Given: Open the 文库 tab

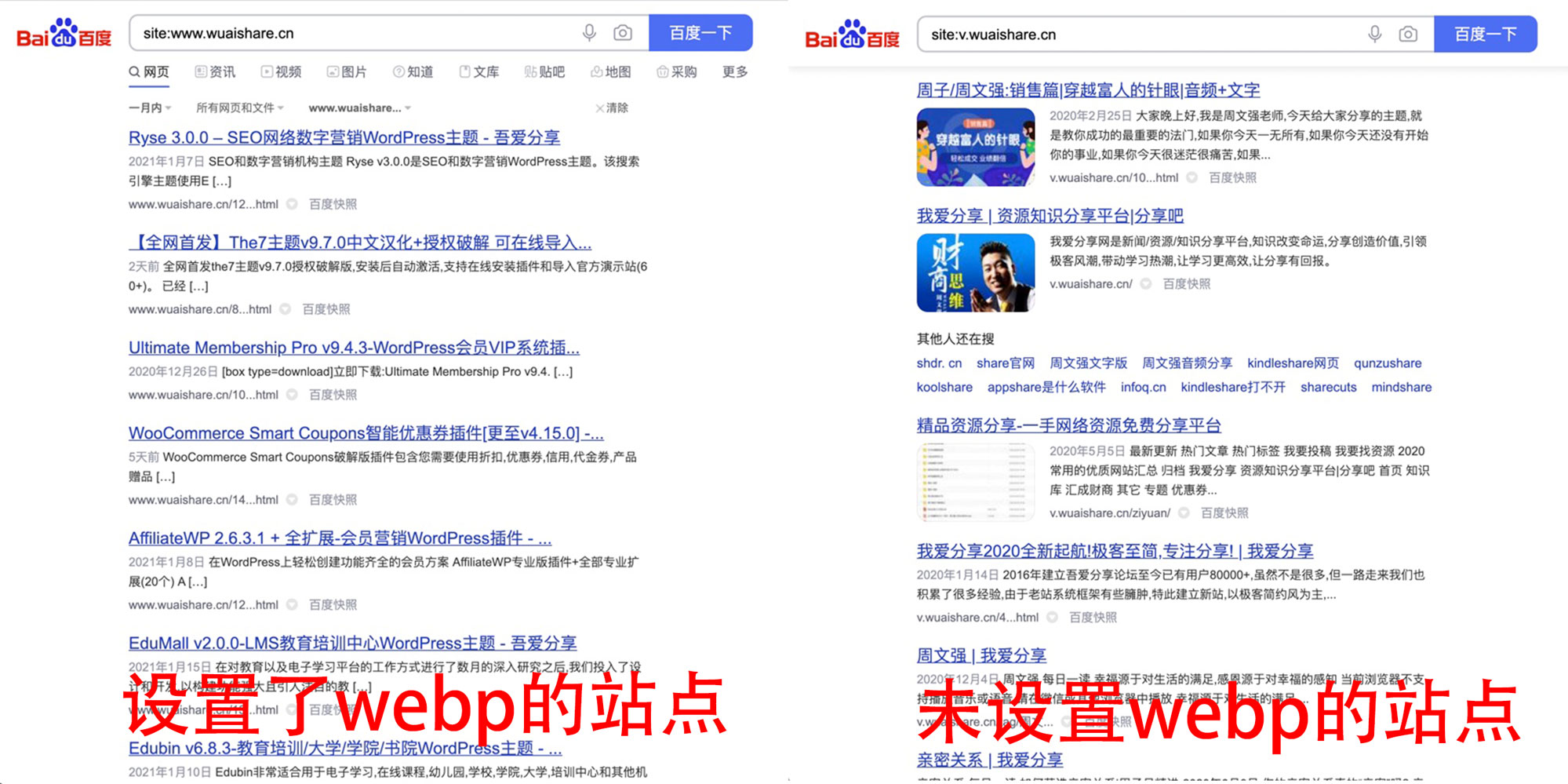Looking at the screenshot, I should pyautogui.click(x=479, y=72).
